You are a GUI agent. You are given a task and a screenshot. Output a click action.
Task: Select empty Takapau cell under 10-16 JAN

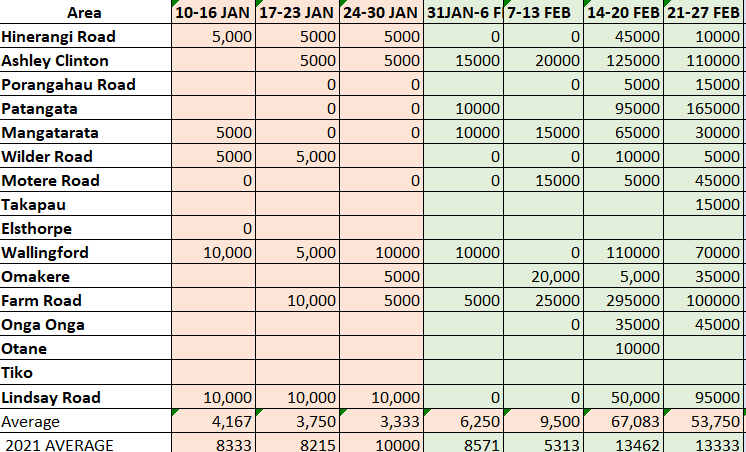(x=213, y=204)
